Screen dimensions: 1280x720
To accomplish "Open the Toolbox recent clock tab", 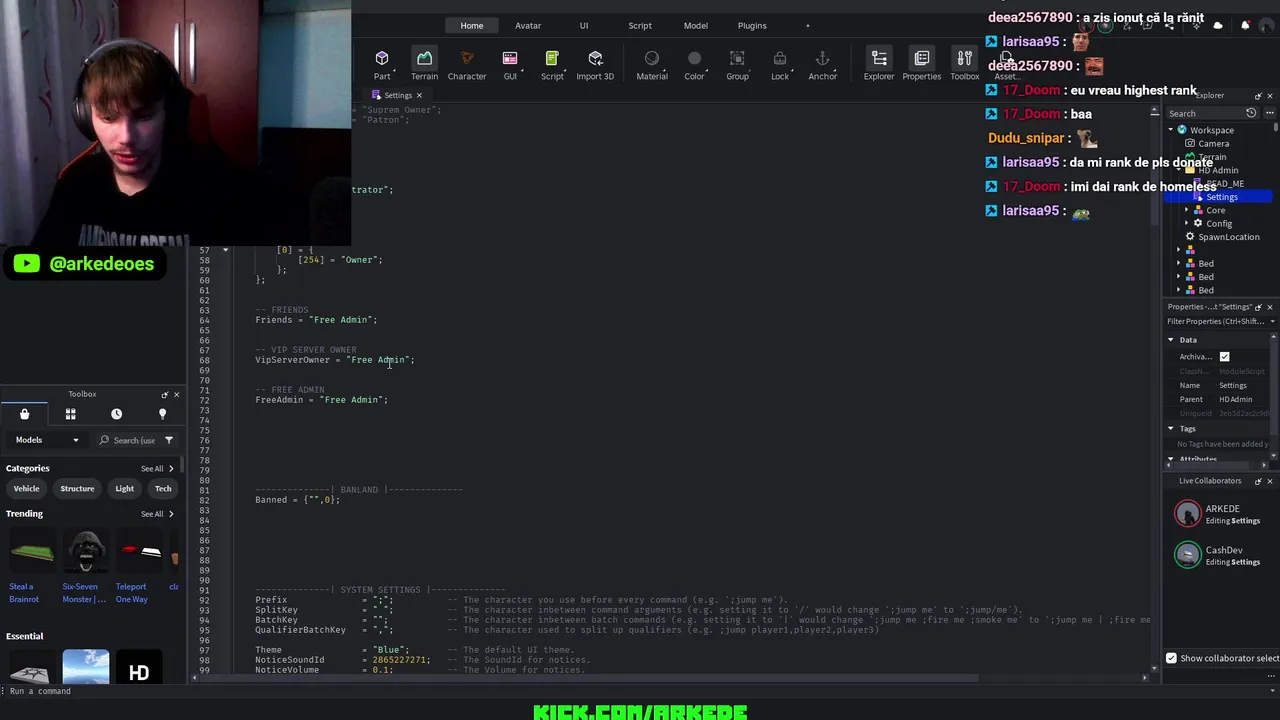I will tap(116, 414).
